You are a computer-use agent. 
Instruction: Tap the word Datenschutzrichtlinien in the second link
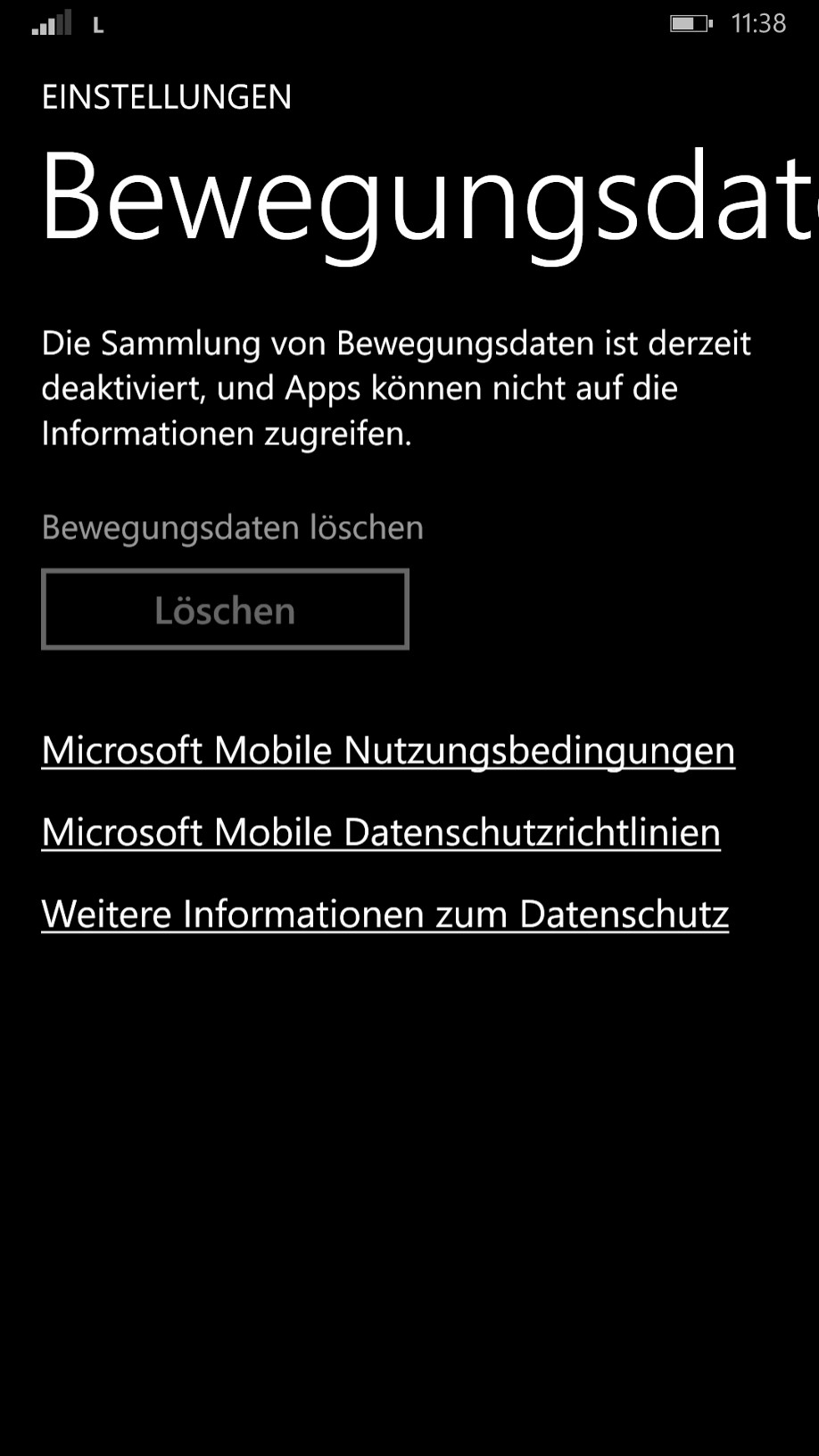[532, 832]
